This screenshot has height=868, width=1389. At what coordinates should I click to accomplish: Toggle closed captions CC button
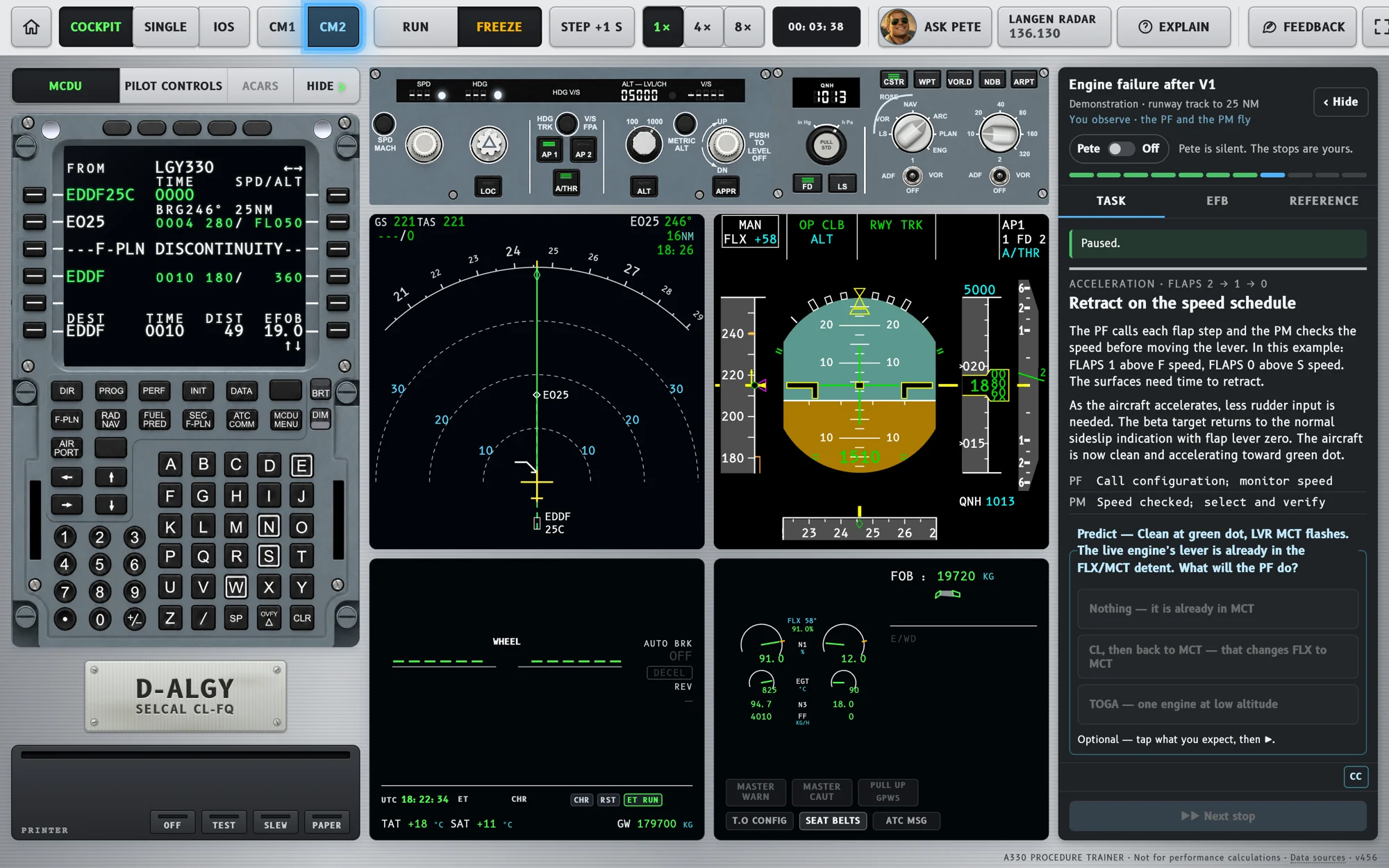click(x=1356, y=776)
